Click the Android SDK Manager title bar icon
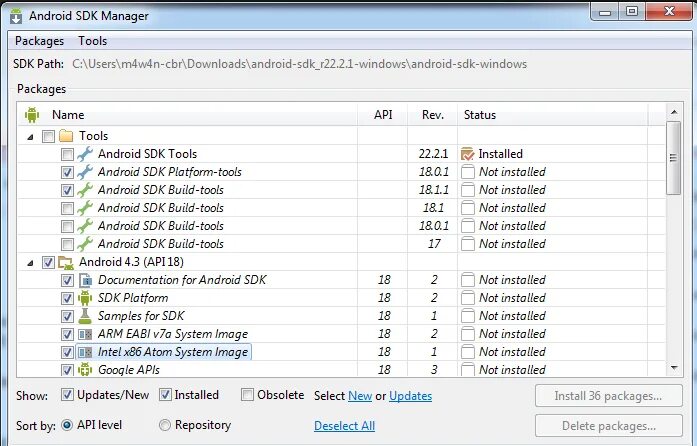This screenshot has width=697, height=446. pos(16,16)
